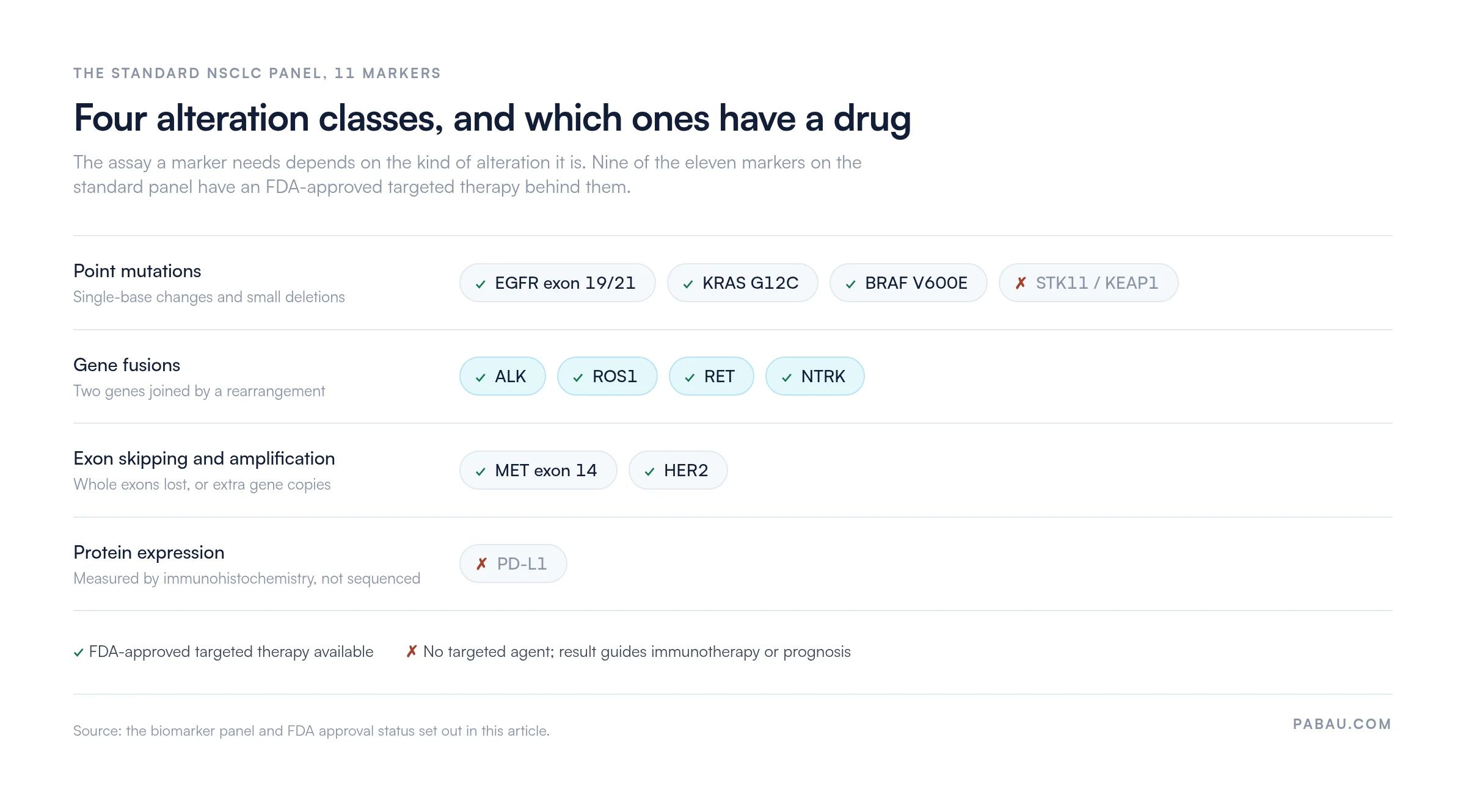Click the checkmark icon beside KRAS G12C
Screen dimensions: 1466x812
point(688,284)
